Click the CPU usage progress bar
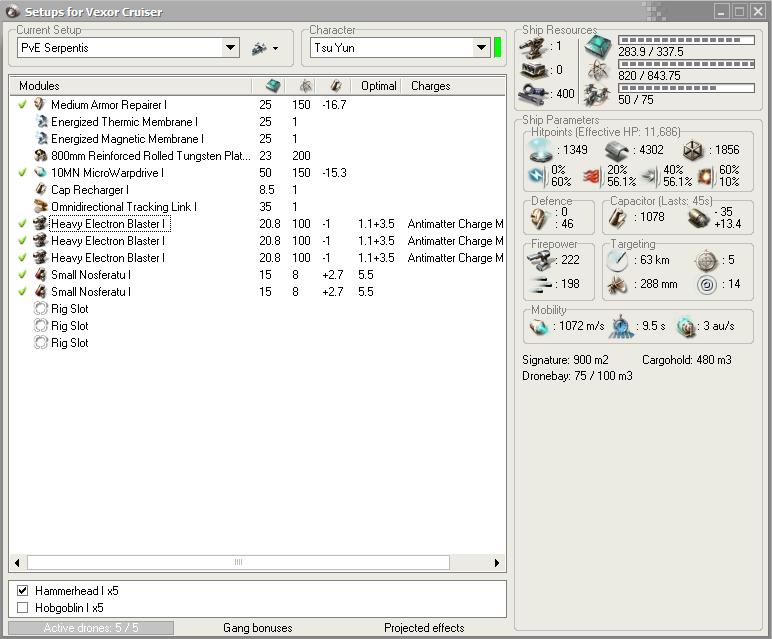The width and height of the screenshot is (772, 639). (x=686, y=40)
